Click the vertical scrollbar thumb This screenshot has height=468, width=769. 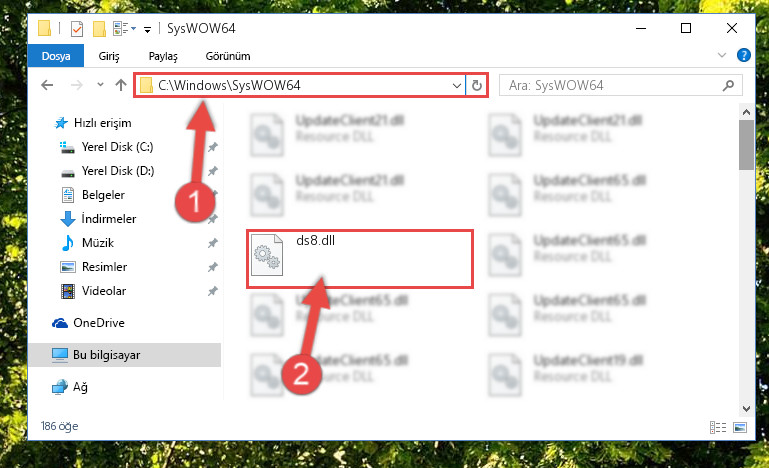tap(746, 145)
